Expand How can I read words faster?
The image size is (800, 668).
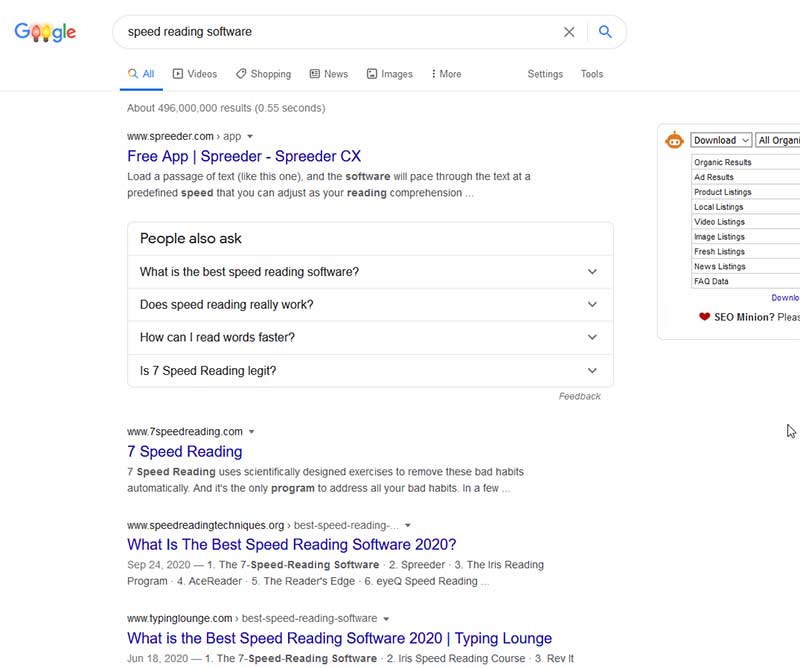tap(370, 337)
